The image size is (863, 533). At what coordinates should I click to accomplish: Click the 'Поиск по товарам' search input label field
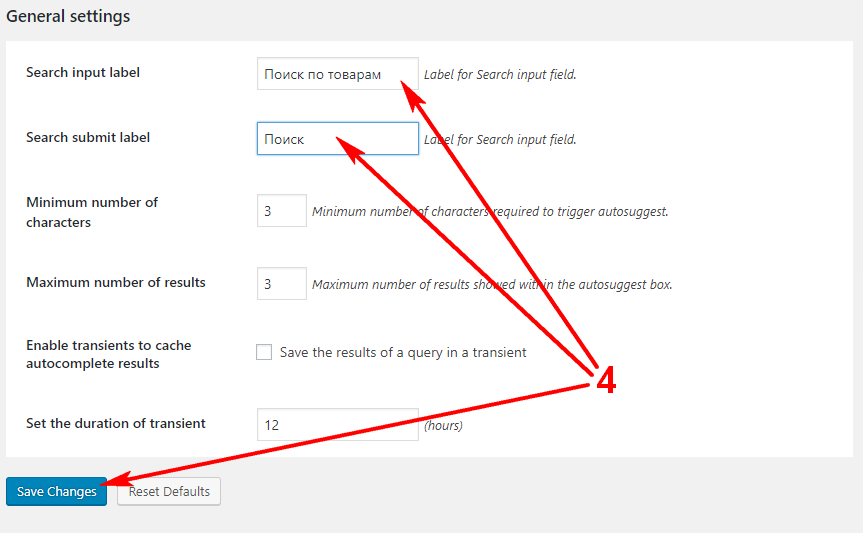tap(337, 74)
